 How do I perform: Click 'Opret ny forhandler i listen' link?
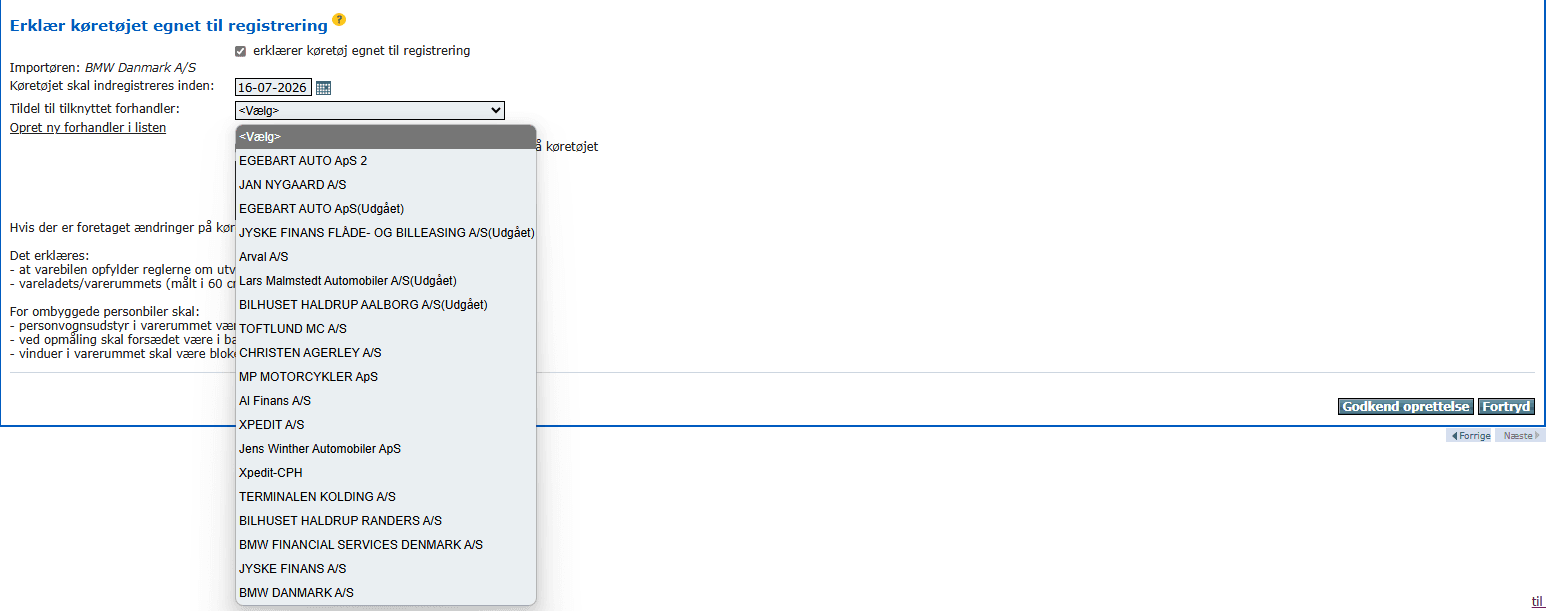(88, 128)
